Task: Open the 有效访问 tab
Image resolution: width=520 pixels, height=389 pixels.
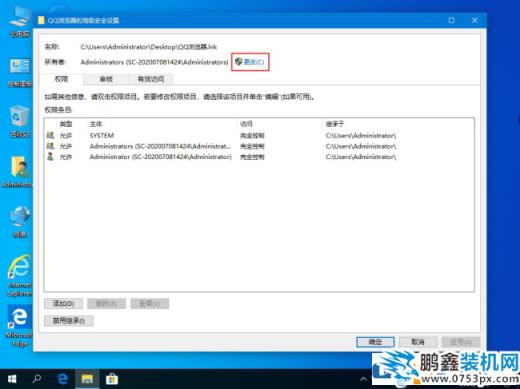Action: [151, 79]
